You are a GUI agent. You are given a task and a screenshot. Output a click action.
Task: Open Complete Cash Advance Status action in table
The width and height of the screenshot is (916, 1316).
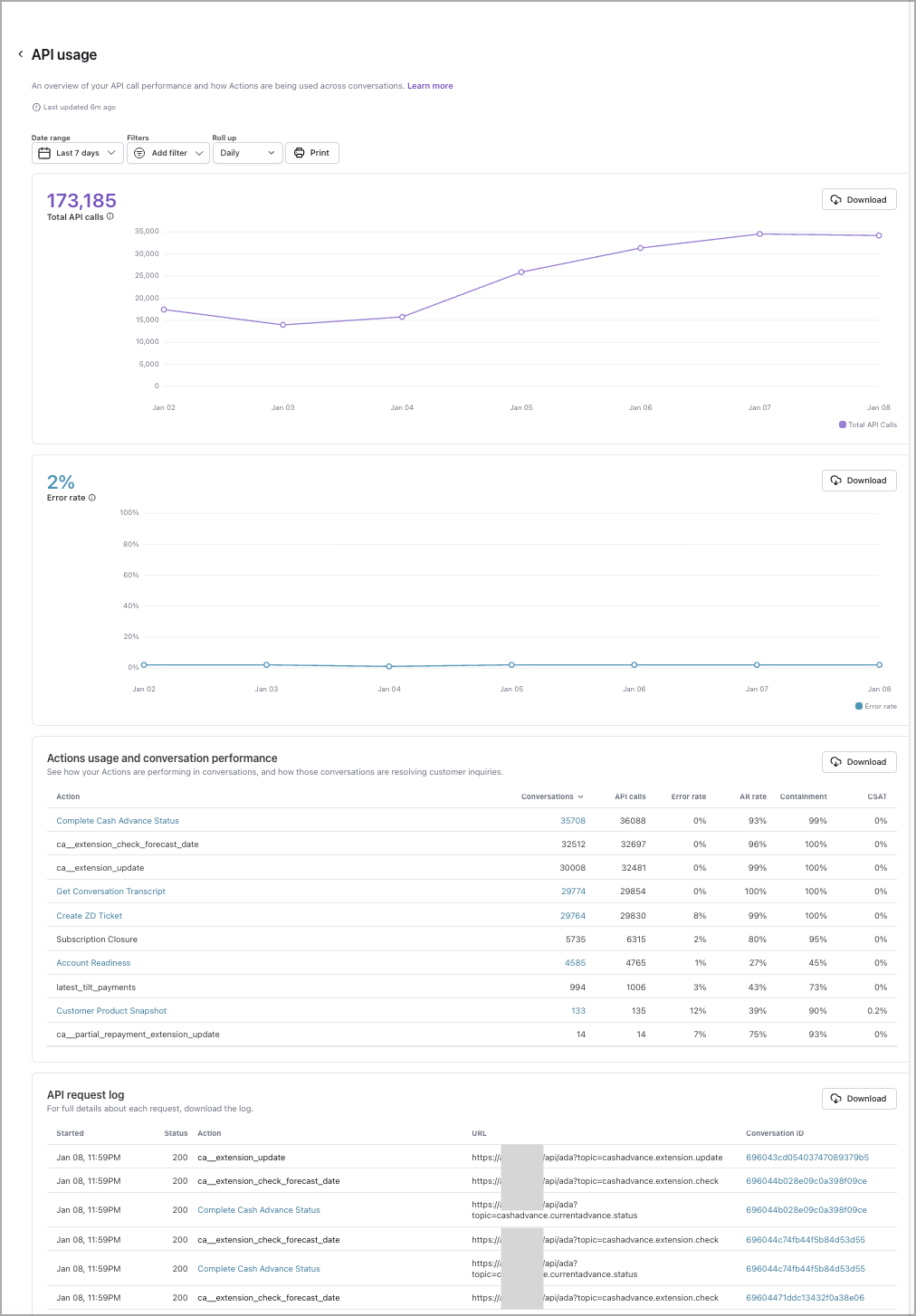(x=118, y=821)
